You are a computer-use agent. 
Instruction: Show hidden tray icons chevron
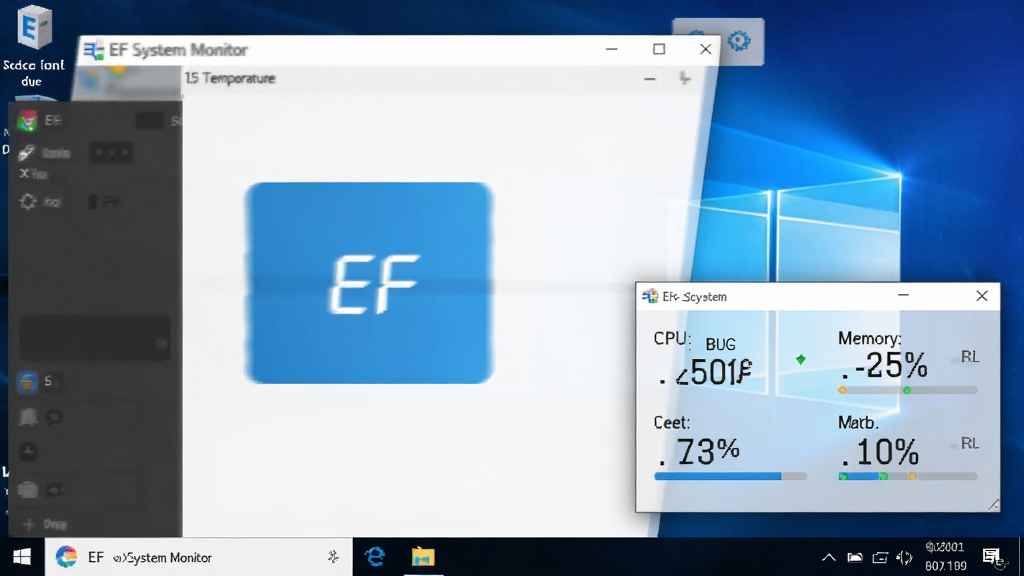coord(829,558)
